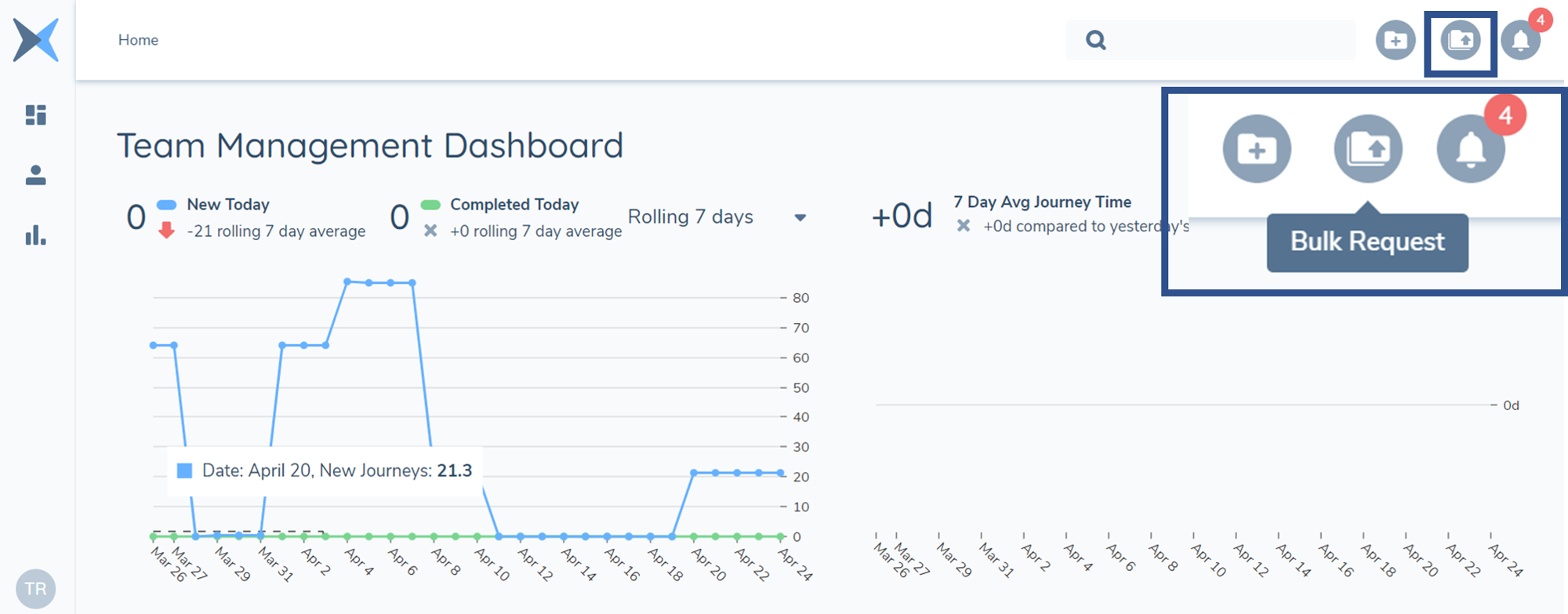Open the dashboard grid icon in the sidebar
Viewport: 1568px width, 614px height.
click(36, 115)
